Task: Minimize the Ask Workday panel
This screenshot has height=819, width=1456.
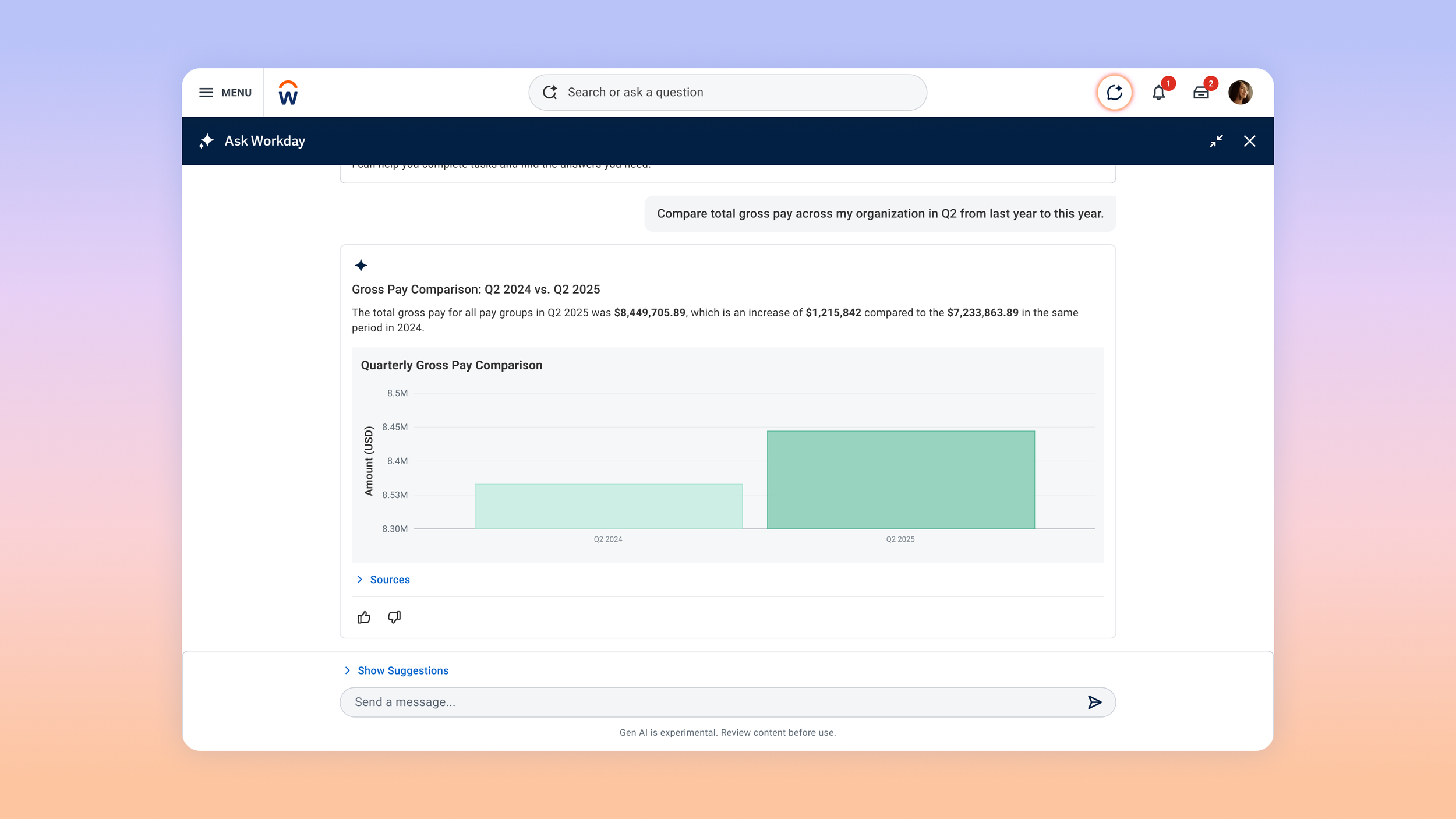Action: click(x=1216, y=141)
